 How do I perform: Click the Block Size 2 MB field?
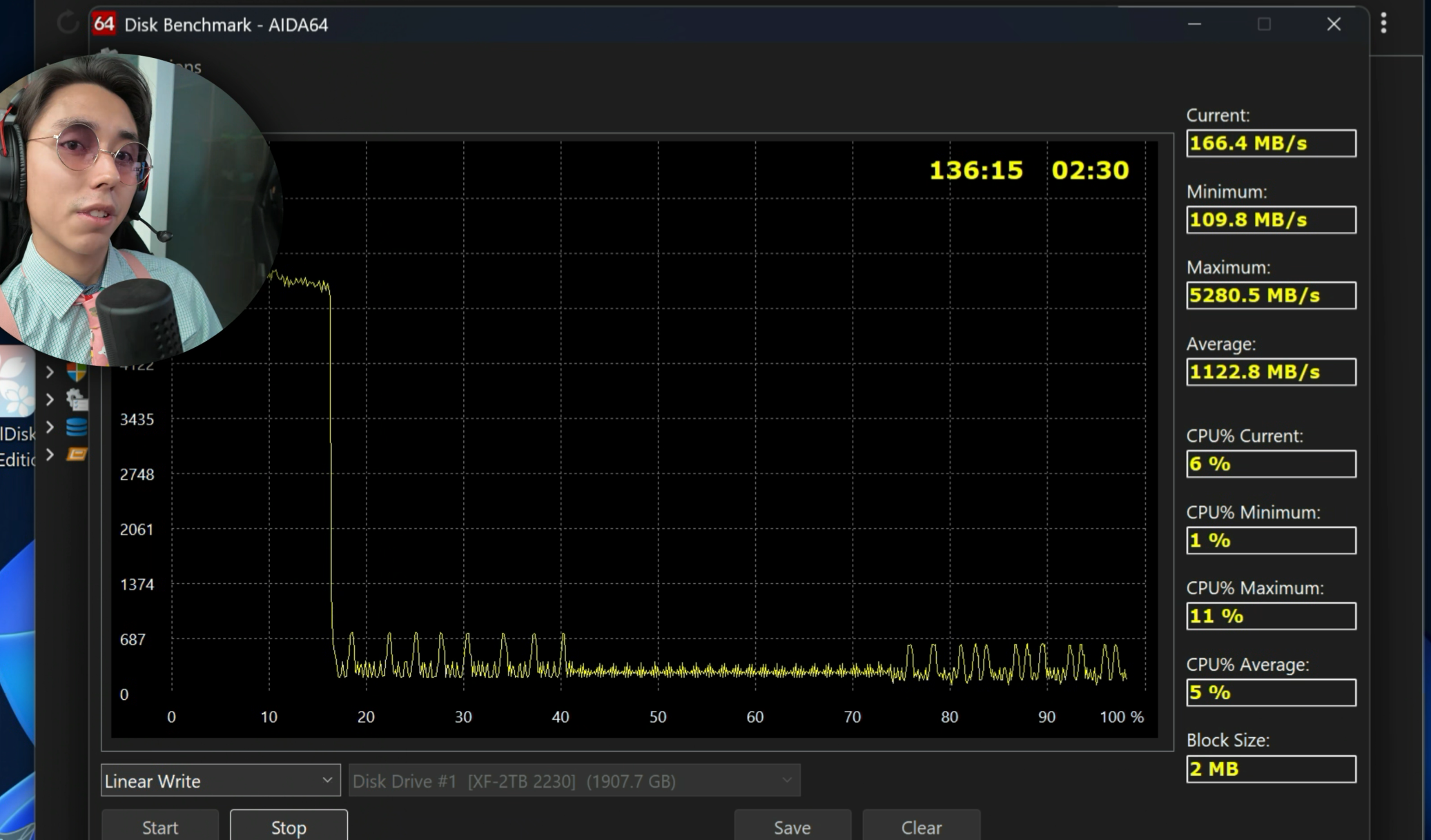[x=1270, y=769]
